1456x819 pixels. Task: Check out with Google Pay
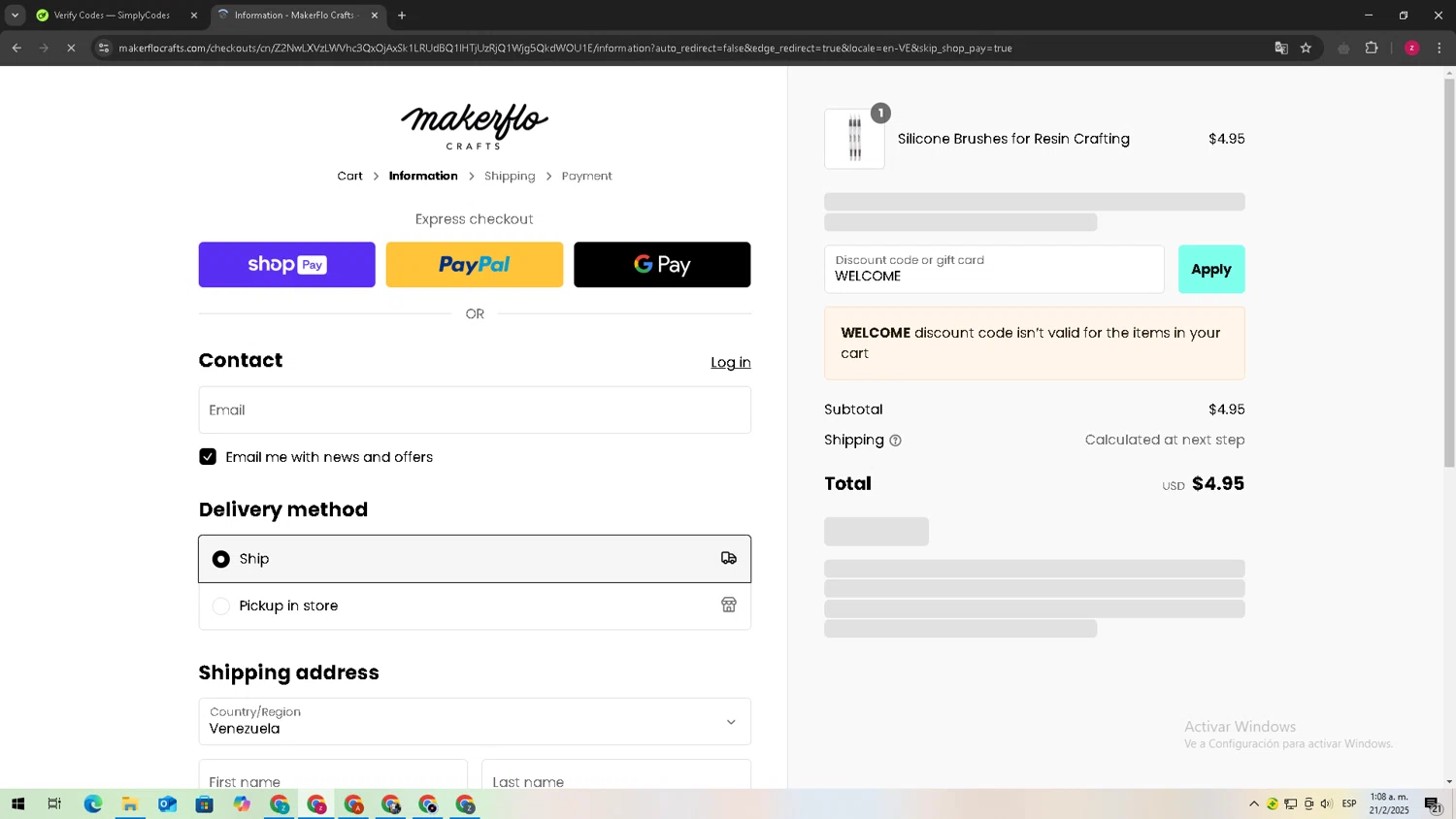(662, 264)
